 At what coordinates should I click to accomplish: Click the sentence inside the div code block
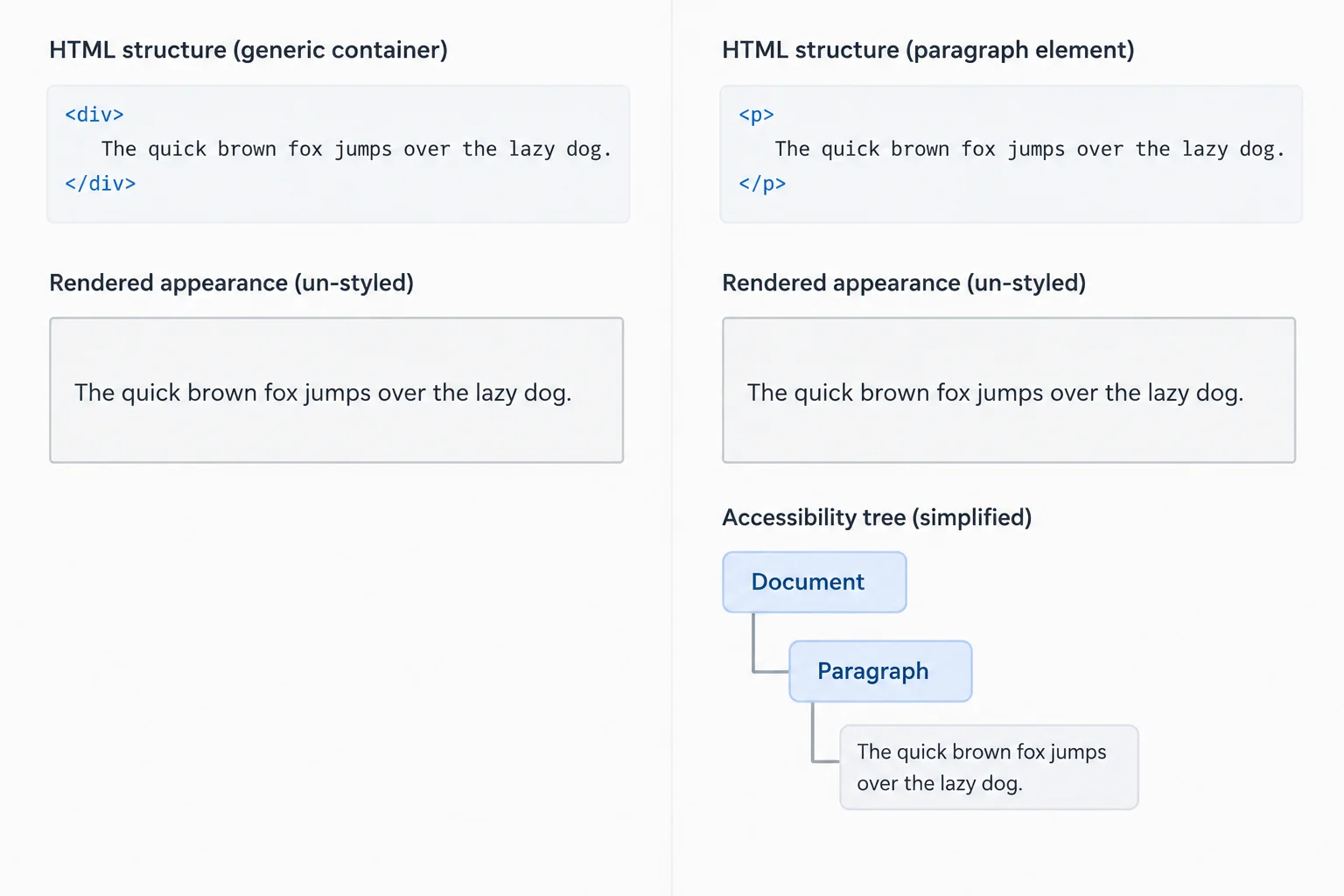coord(356,150)
